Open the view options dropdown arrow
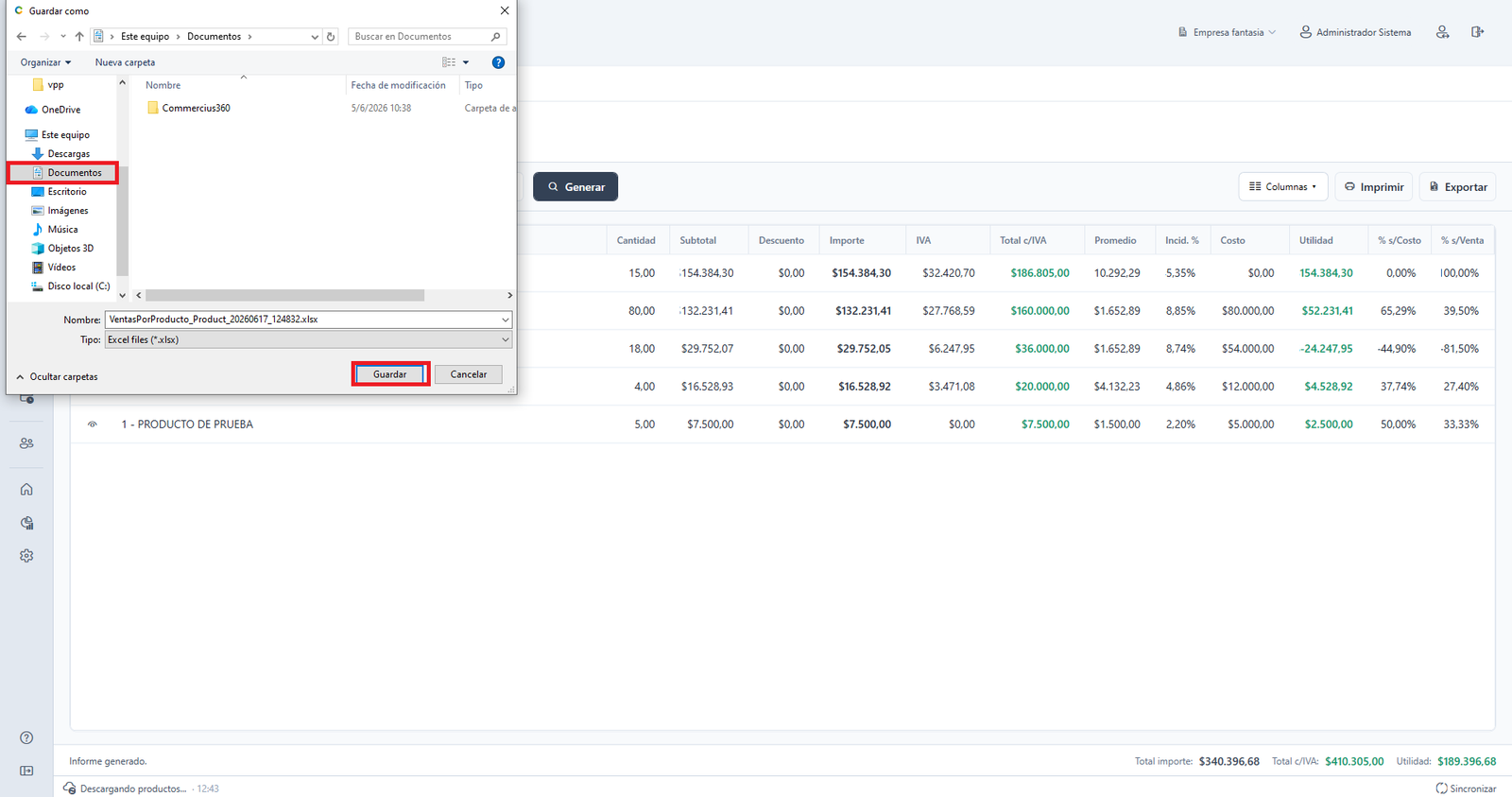 466,62
